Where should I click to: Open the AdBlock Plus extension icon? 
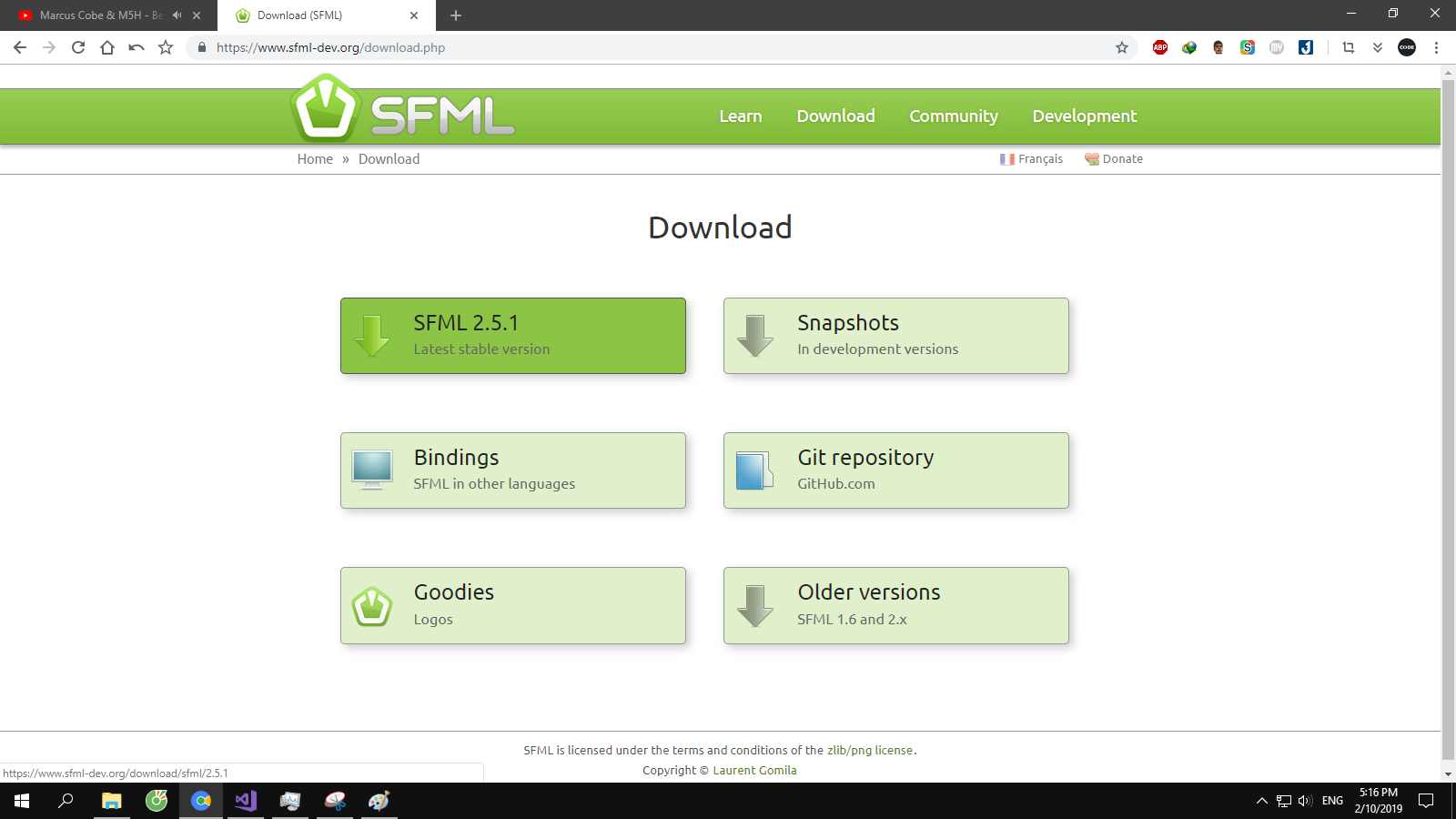click(x=1160, y=47)
